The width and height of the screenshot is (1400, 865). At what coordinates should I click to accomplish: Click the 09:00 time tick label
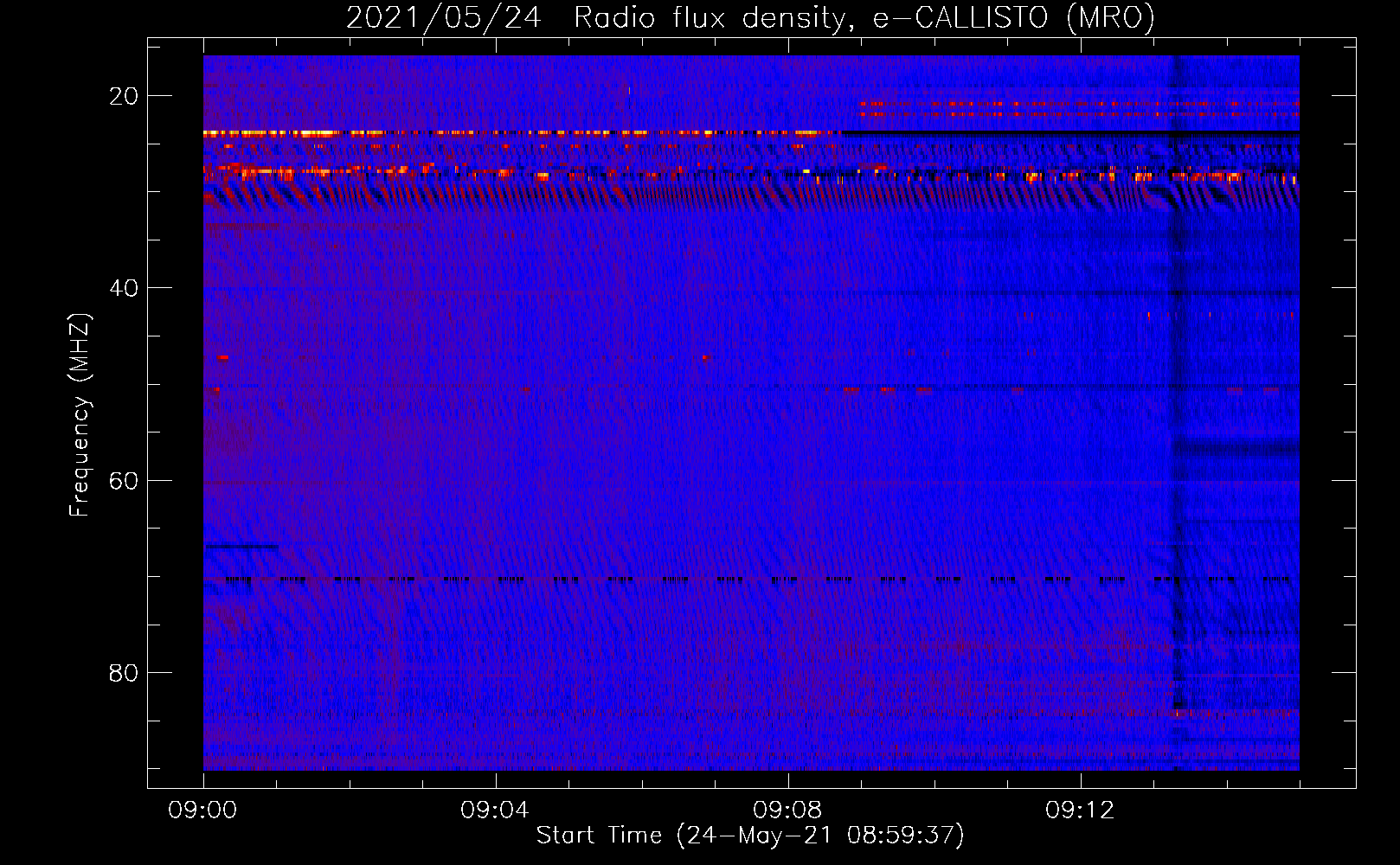point(202,811)
